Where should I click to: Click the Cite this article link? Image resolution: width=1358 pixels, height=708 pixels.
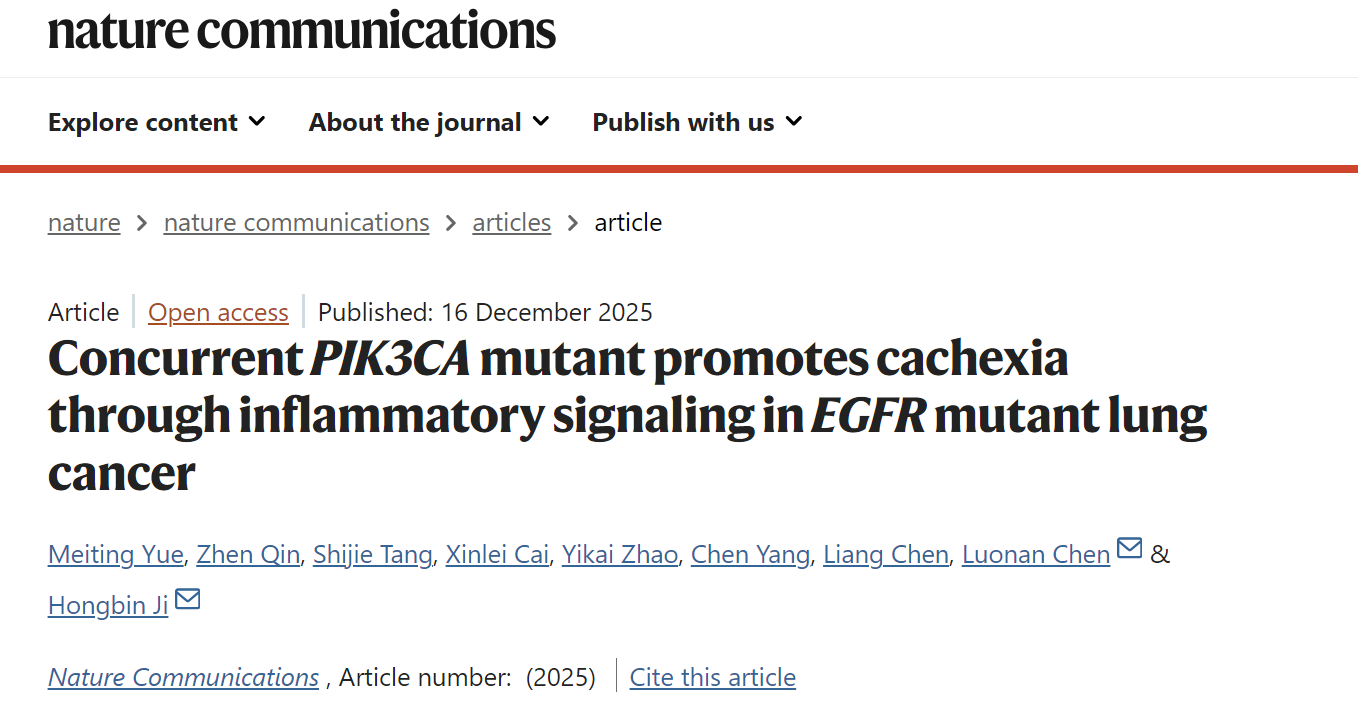click(x=712, y=677)
